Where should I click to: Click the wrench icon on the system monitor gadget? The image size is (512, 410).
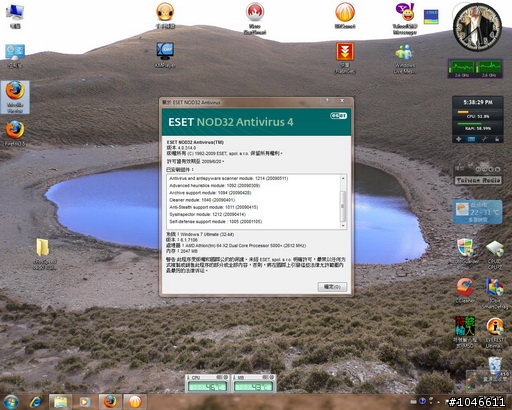click(484, 139)
